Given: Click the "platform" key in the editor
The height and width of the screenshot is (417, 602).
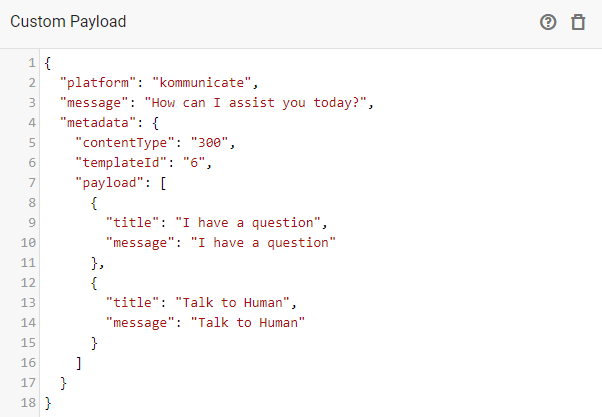Looking at the screenshot, I should pos(97,81).
